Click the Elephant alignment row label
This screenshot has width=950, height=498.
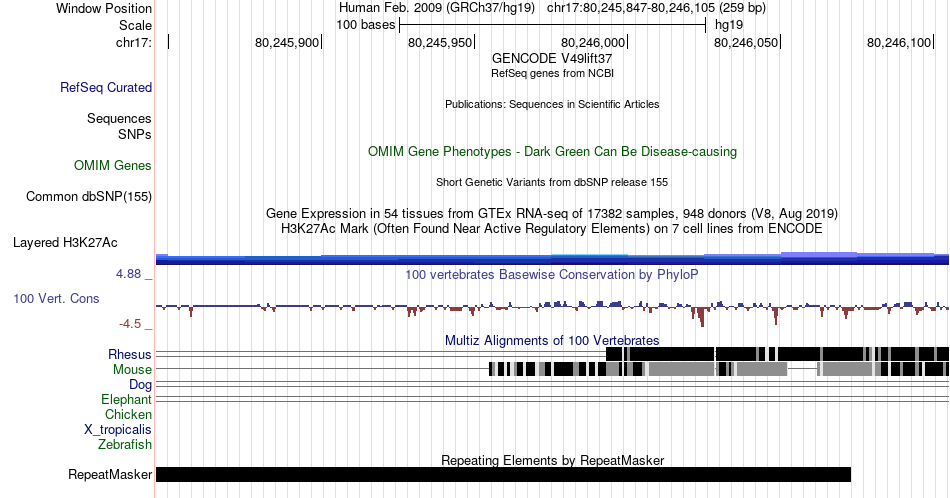pos(126,399)
